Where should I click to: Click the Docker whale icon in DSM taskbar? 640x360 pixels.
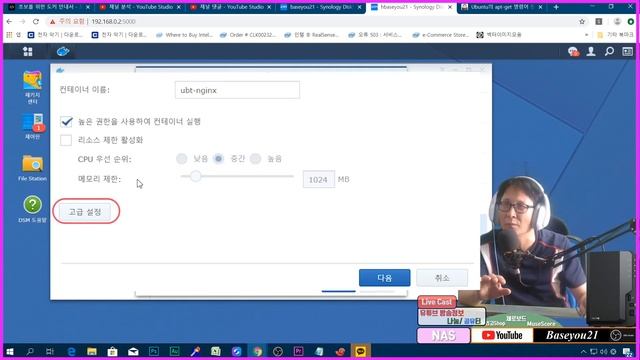click(63, 51)
